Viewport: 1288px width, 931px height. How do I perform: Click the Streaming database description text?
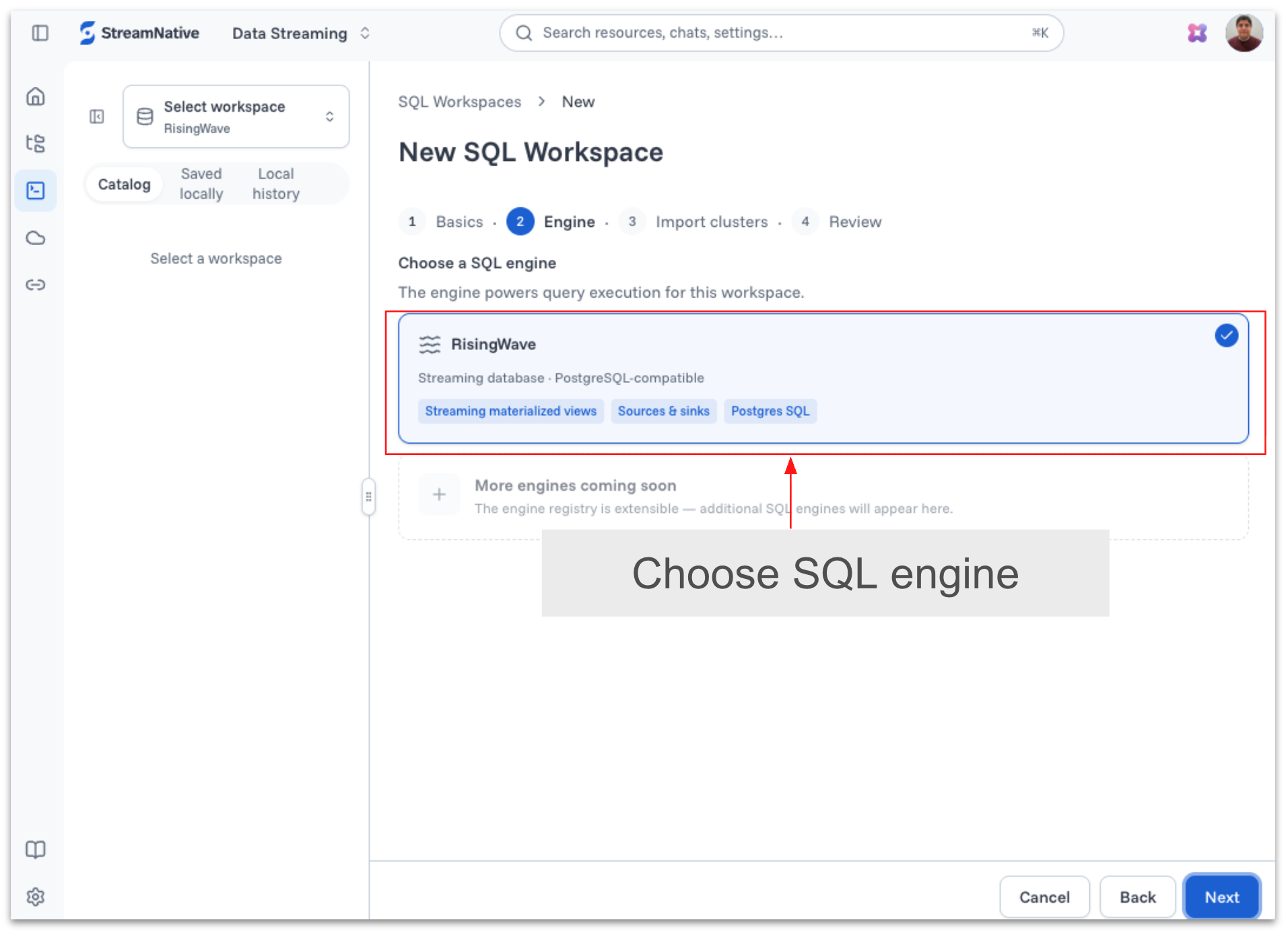561,378
